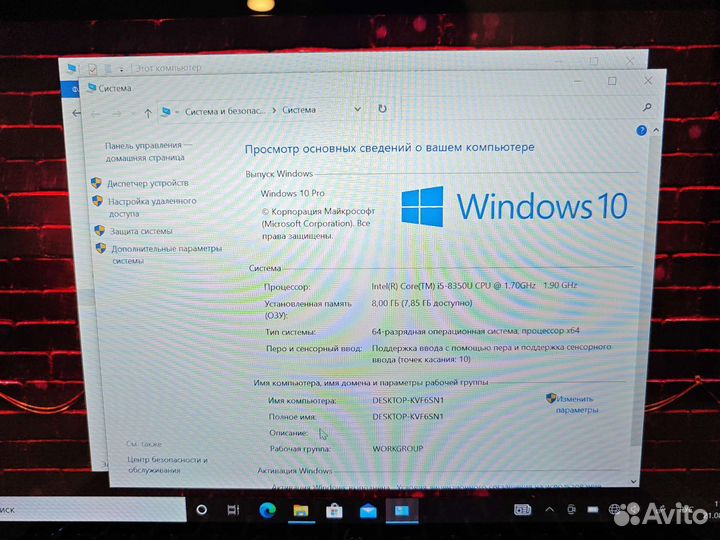Click the Back arrow in System window
Image resolution: width=720 pixels, height=540 pixels.
[96, 114]
